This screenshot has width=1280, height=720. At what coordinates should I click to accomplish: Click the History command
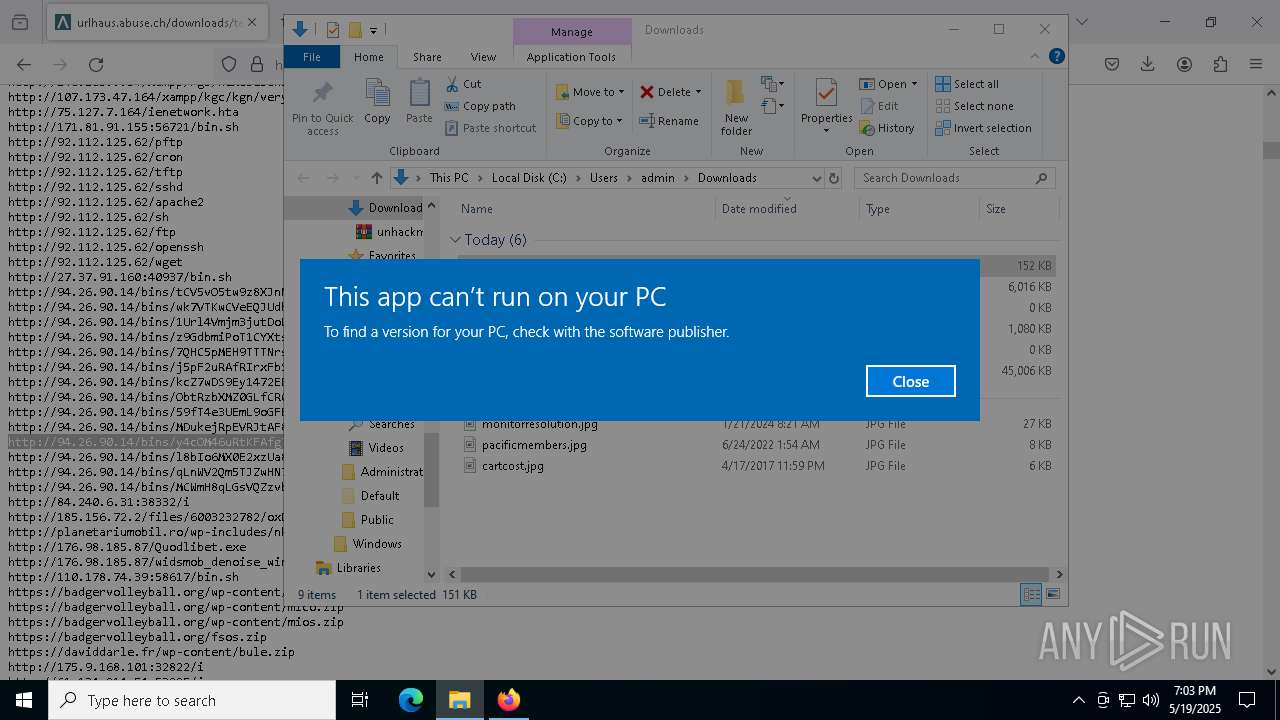[887, 128]
